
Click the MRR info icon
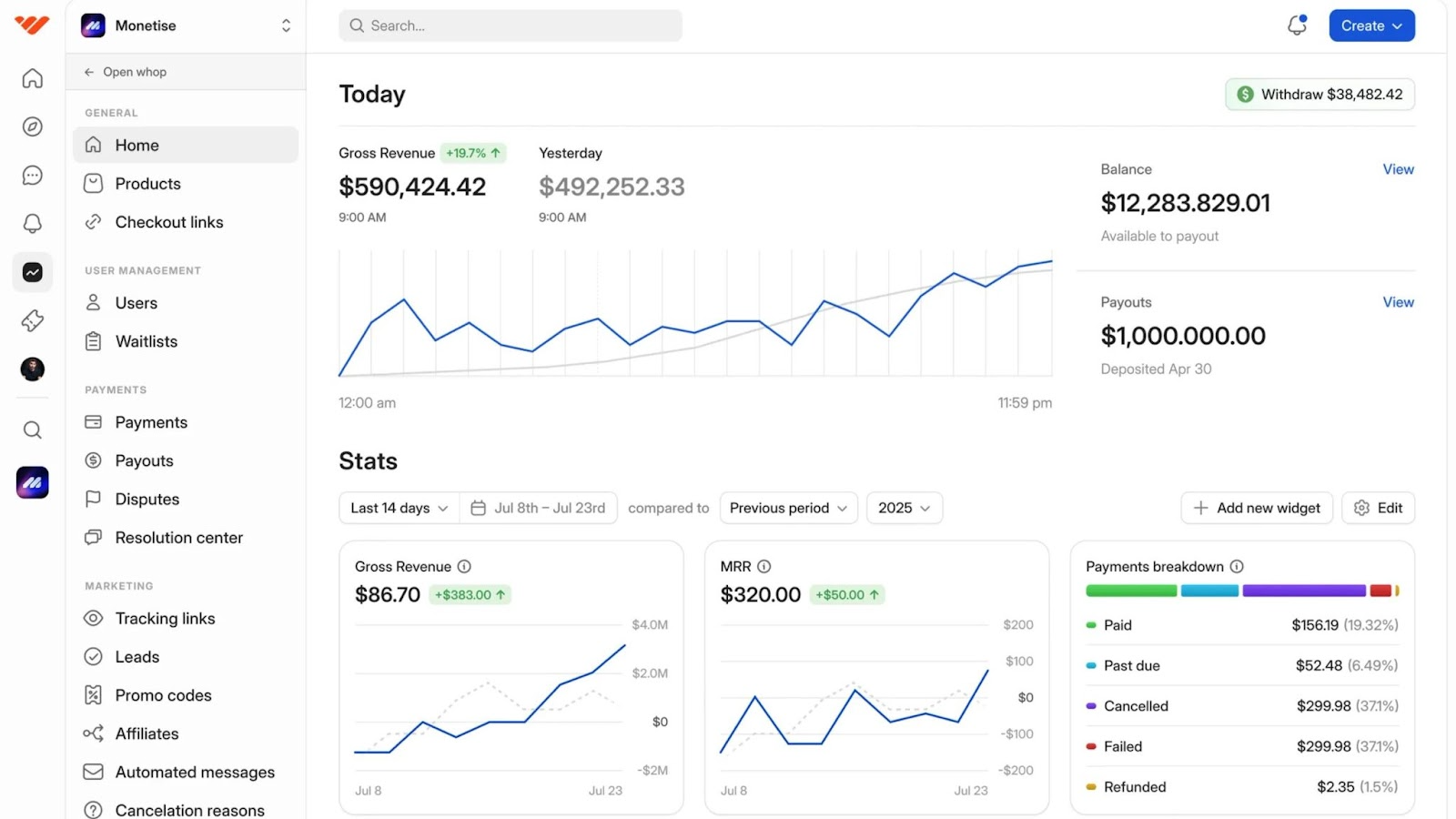click(764, 567)
